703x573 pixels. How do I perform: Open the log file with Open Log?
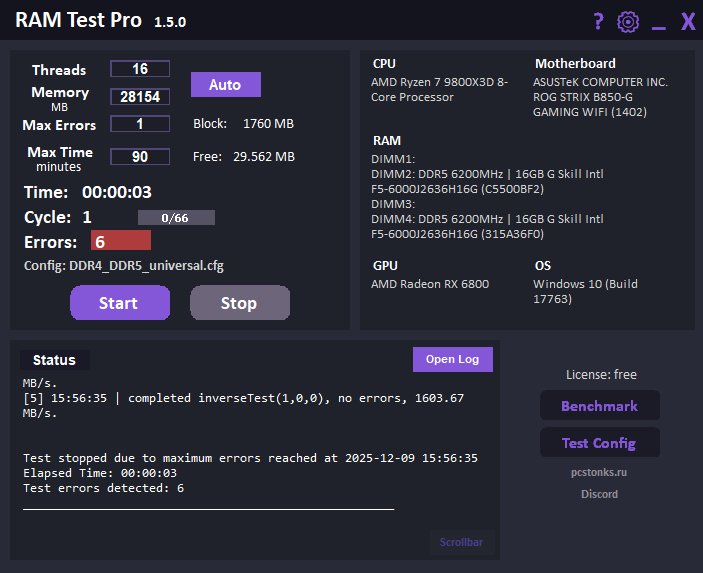click(x=453, y=359)
